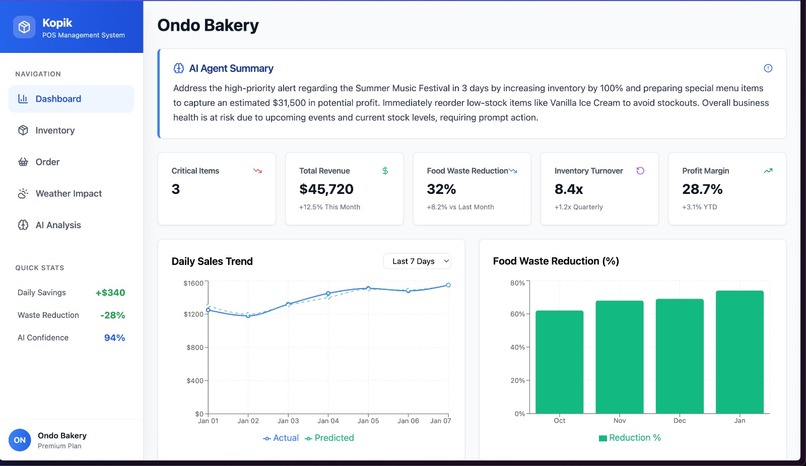Click the Kopik box logo icon
This screenshot has width=806, height=466.
pyautogui.click(x=24, y=27)
